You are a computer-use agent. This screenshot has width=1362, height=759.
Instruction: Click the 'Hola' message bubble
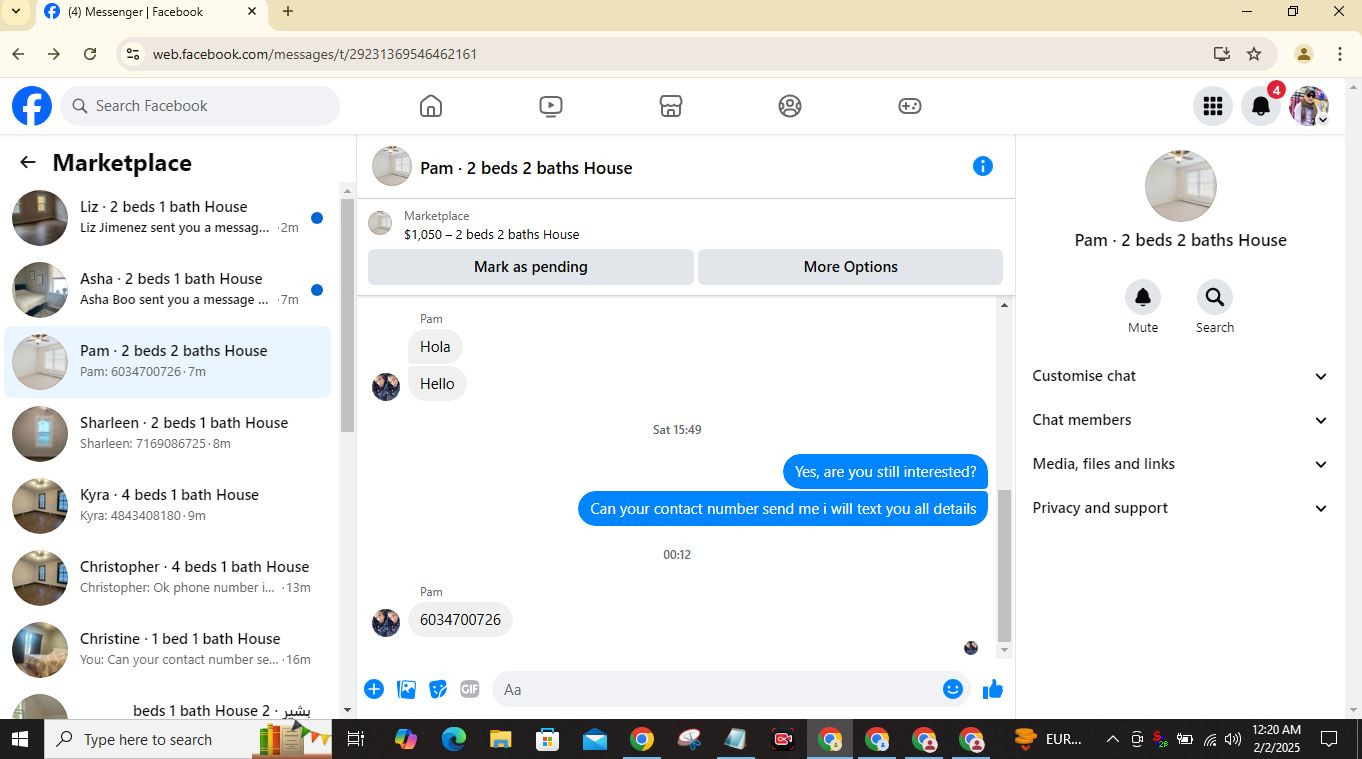tap(435, 347)
